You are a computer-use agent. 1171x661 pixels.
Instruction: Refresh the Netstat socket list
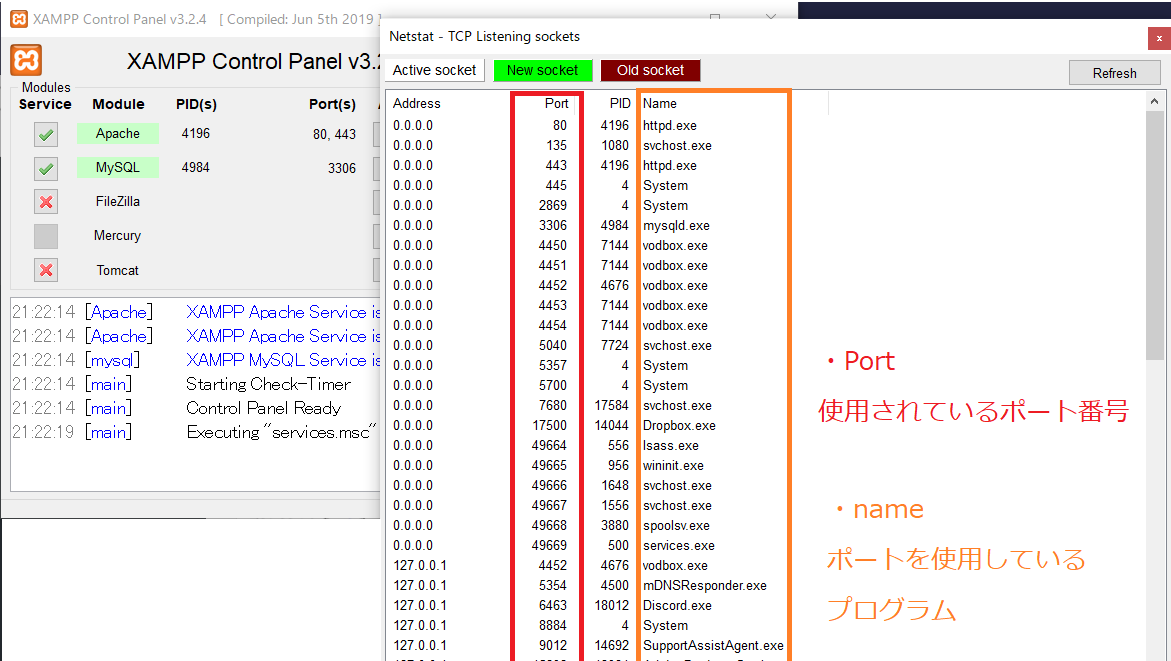(x=1114, y=73)
